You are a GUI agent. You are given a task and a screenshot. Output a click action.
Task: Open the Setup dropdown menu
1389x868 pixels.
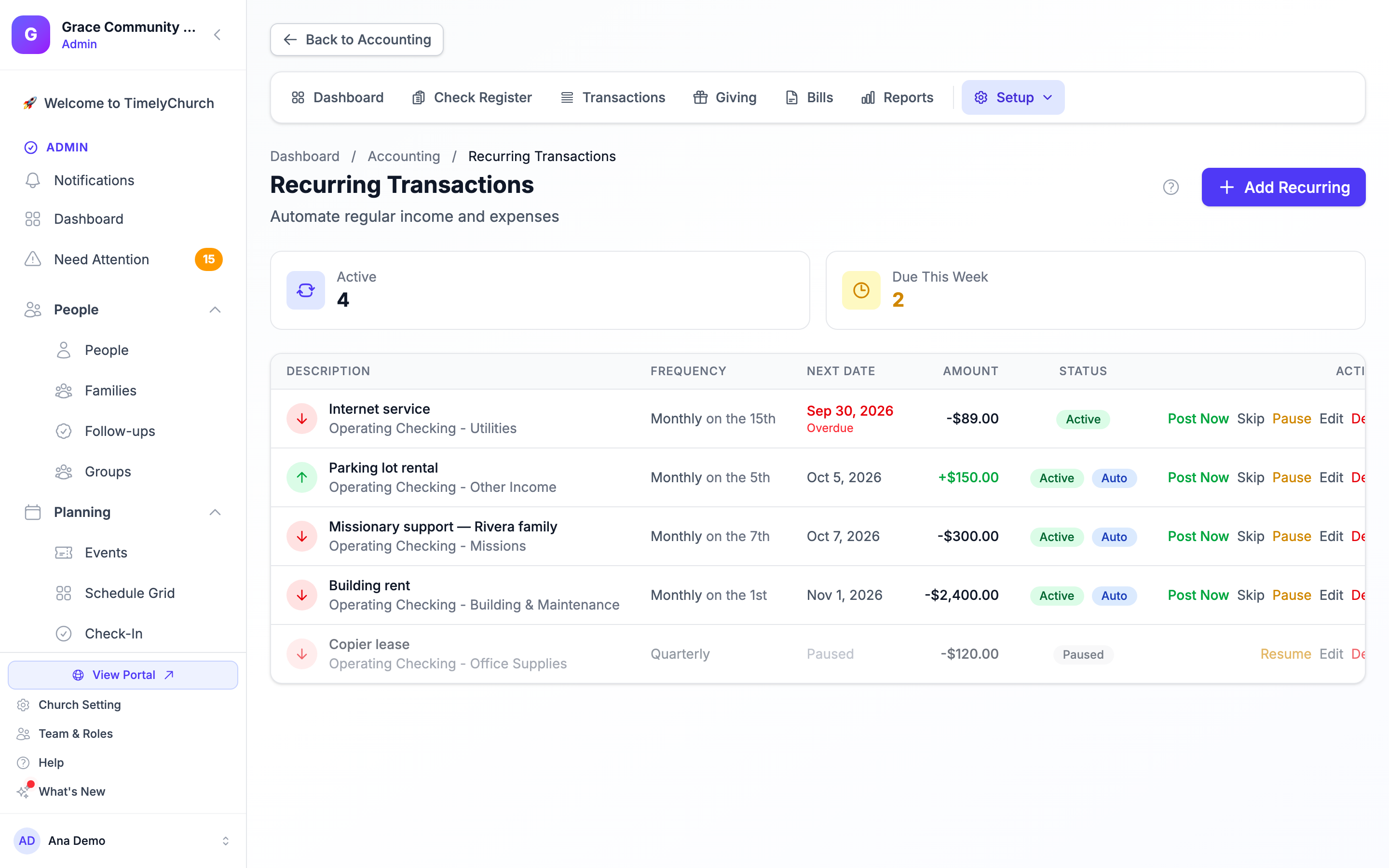pos(1012,97)
